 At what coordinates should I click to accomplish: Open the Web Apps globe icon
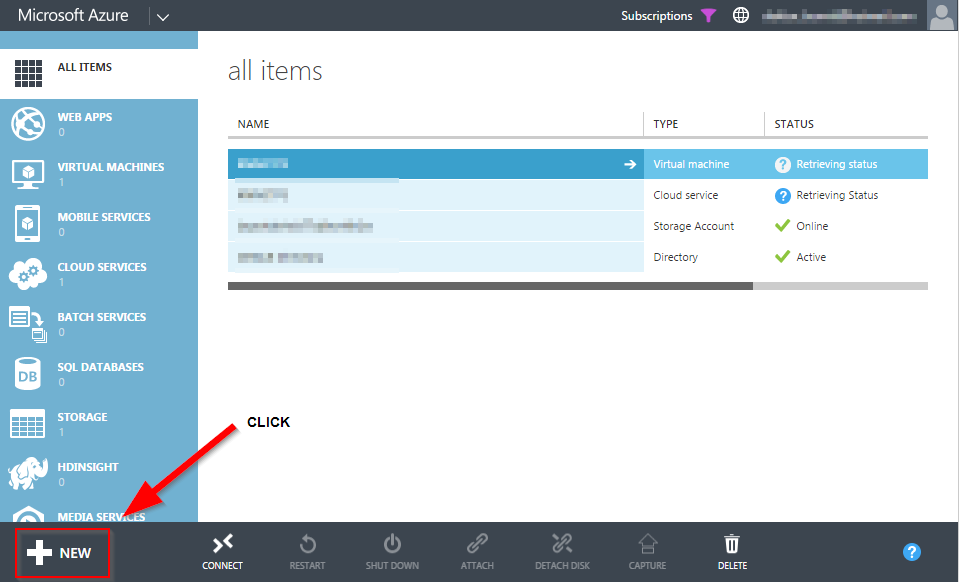click(x=28, y=123)
